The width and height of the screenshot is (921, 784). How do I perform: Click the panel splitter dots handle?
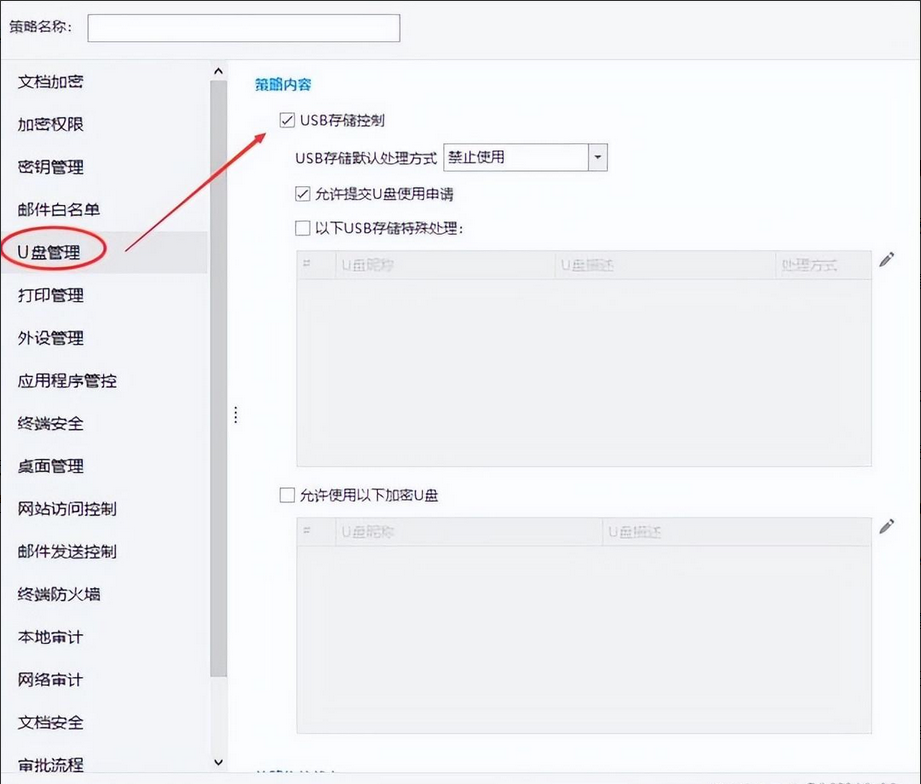(x=236, y=415)
